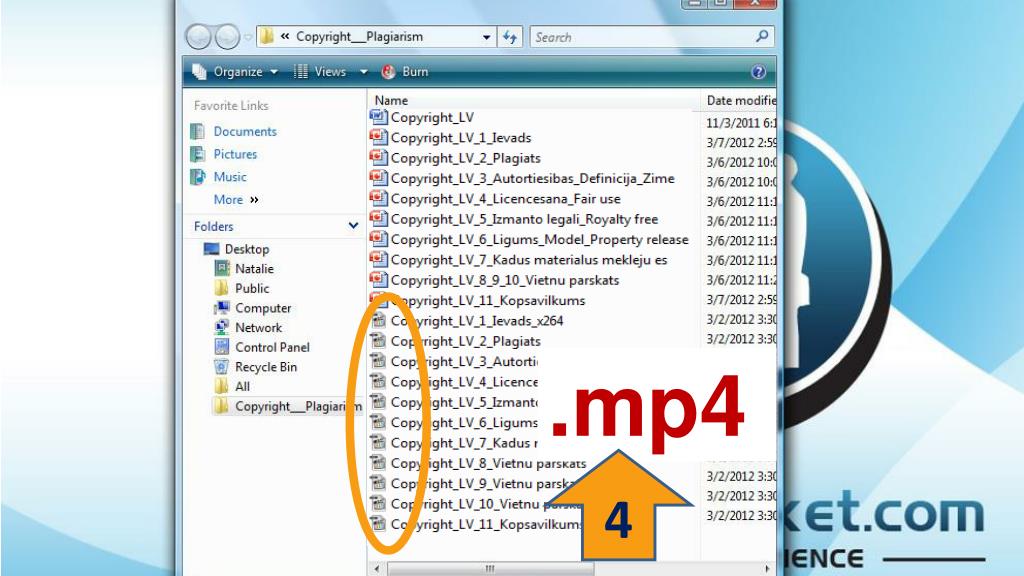The height and width of the screenshot is (576, 1024).
Task: Click the Back navigation arrow button
Action: click(x=198, y=37)
